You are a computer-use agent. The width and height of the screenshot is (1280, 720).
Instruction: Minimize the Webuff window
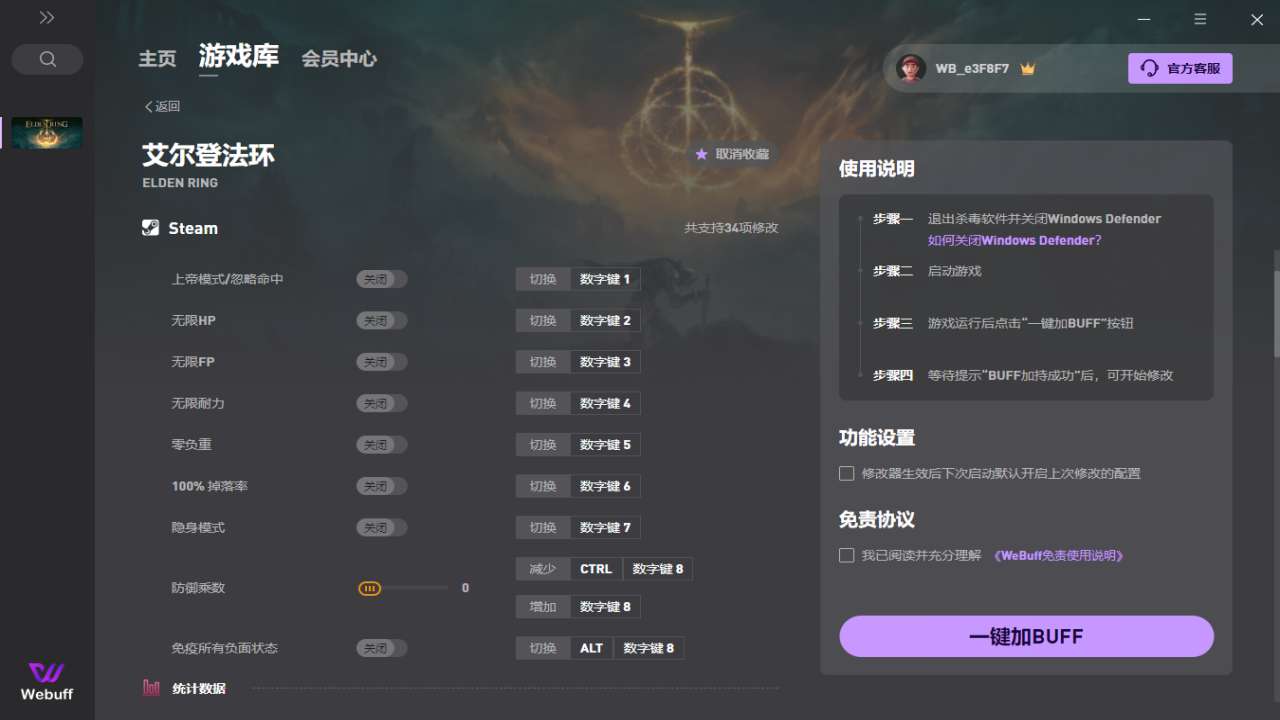click(x=1144, y=19)
